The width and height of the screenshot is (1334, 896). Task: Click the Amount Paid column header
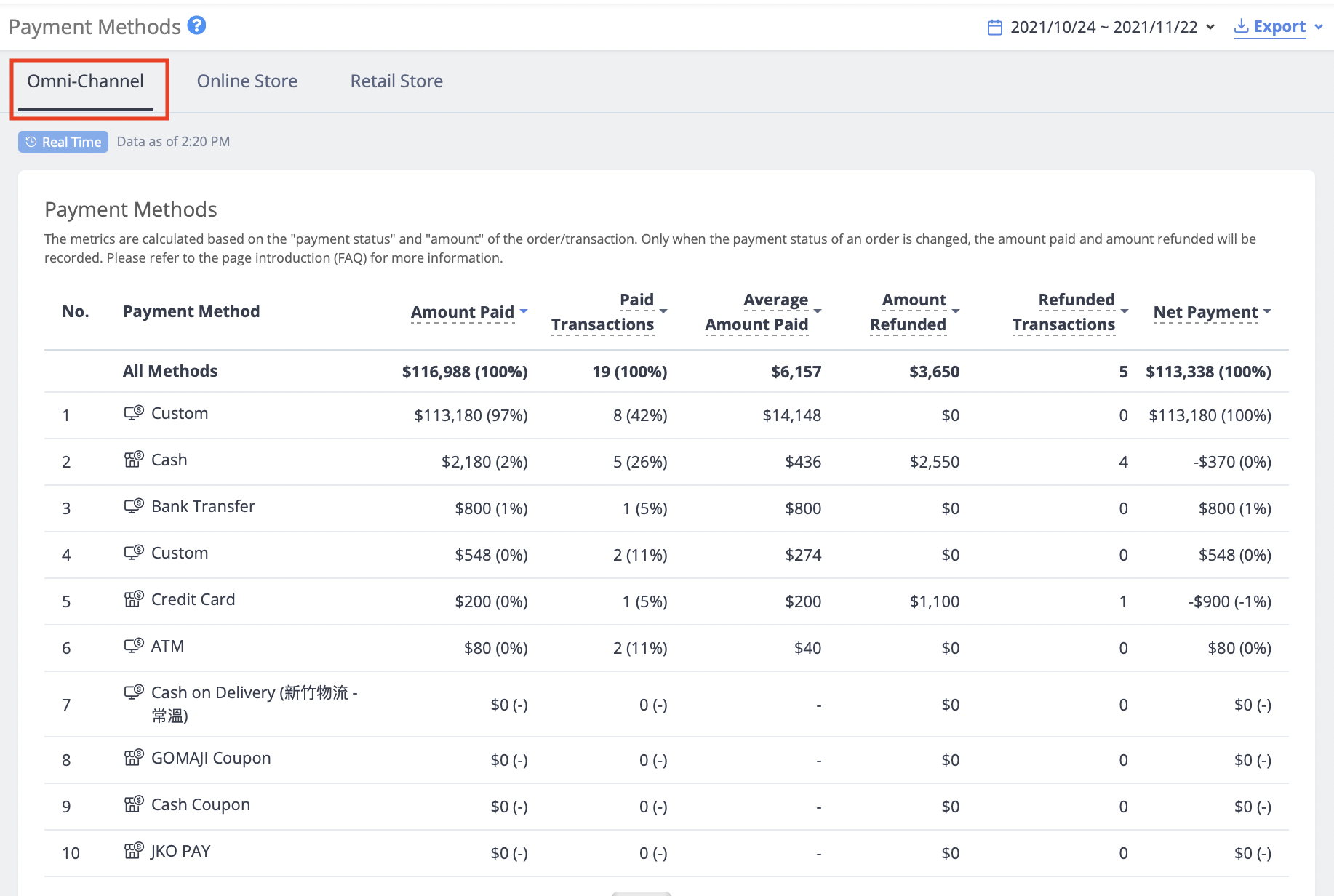coord(463,312)
